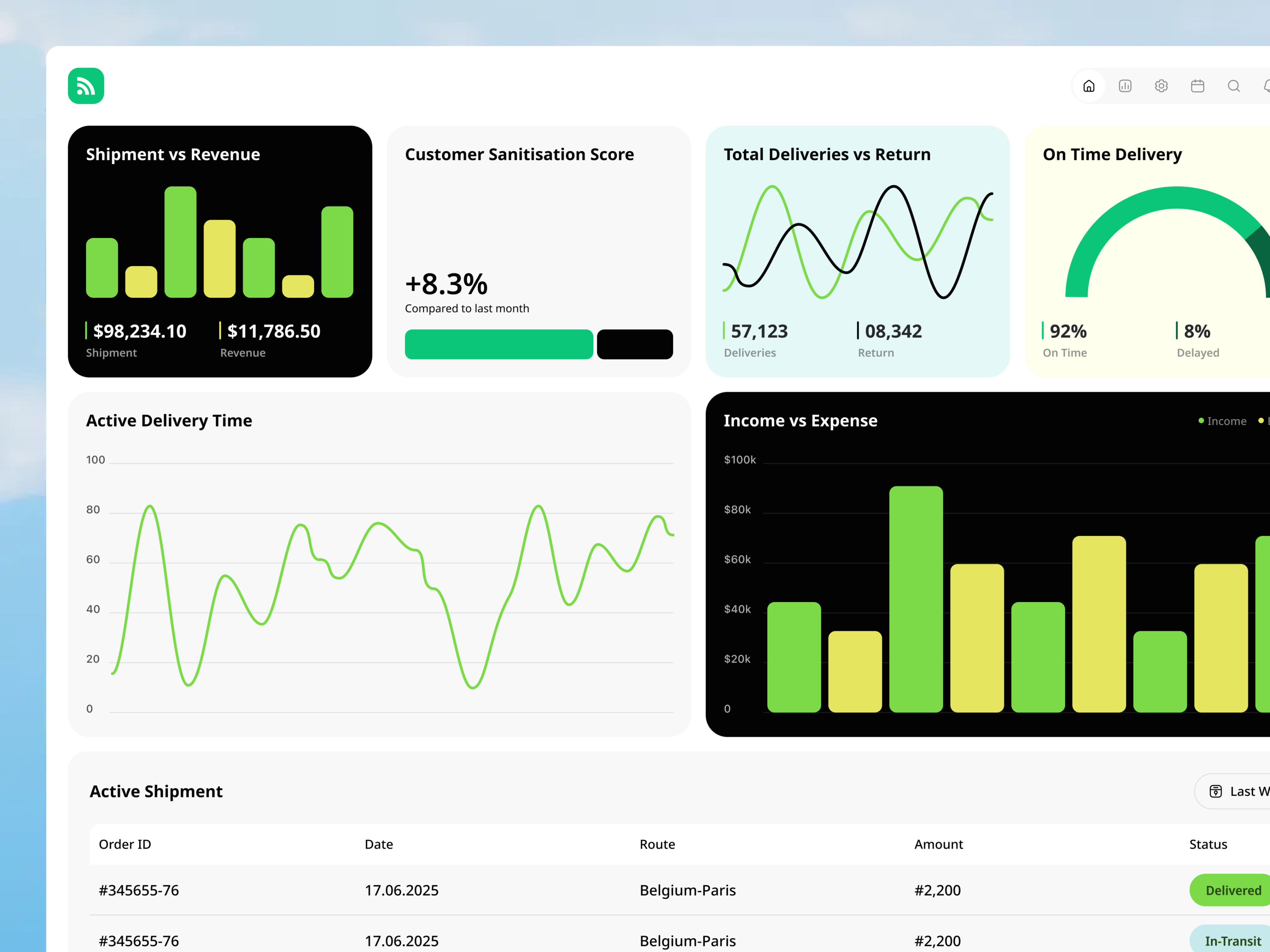Open the Settings gear icon
This screenshot has width=1270, height=952.
tap(1162, 86)
